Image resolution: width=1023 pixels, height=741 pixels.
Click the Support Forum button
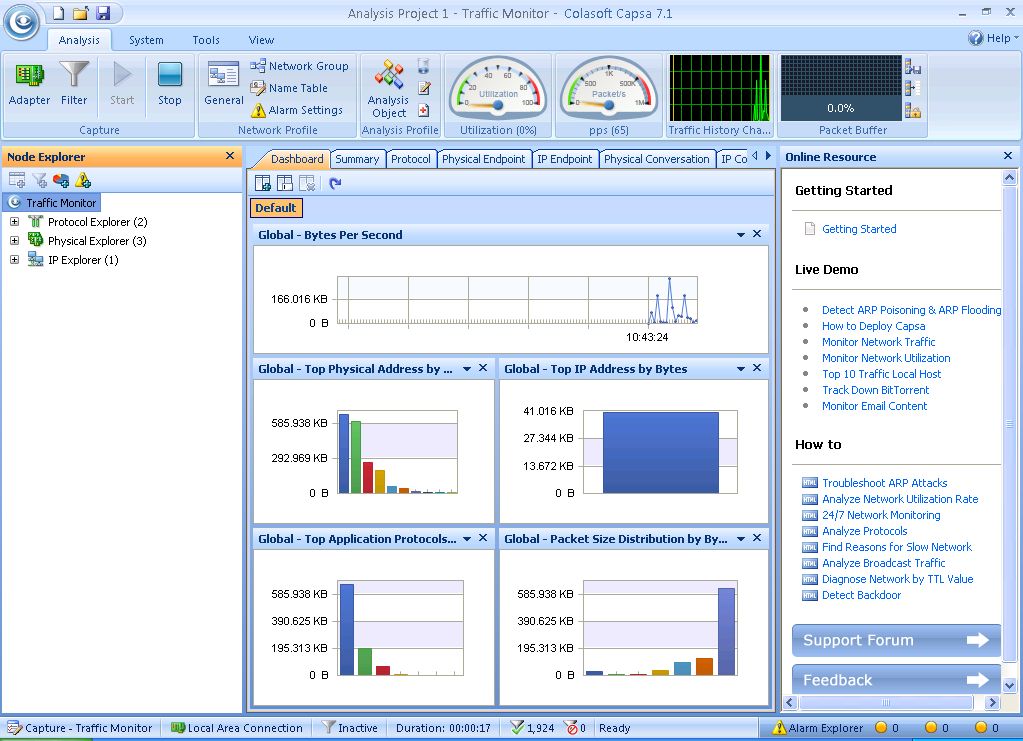(x=896, y=640)
